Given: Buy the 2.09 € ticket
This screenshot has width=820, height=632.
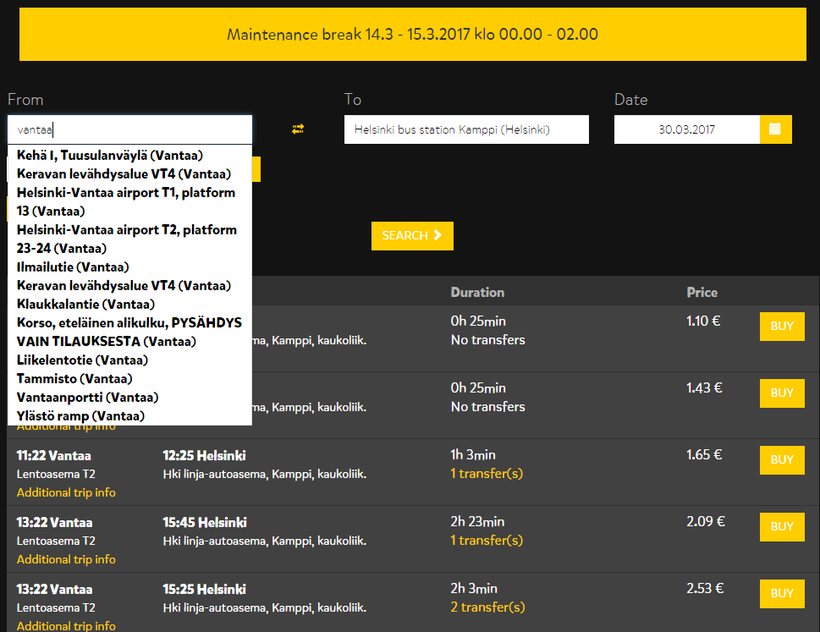Looking at the screenshot, I should 781,527.
